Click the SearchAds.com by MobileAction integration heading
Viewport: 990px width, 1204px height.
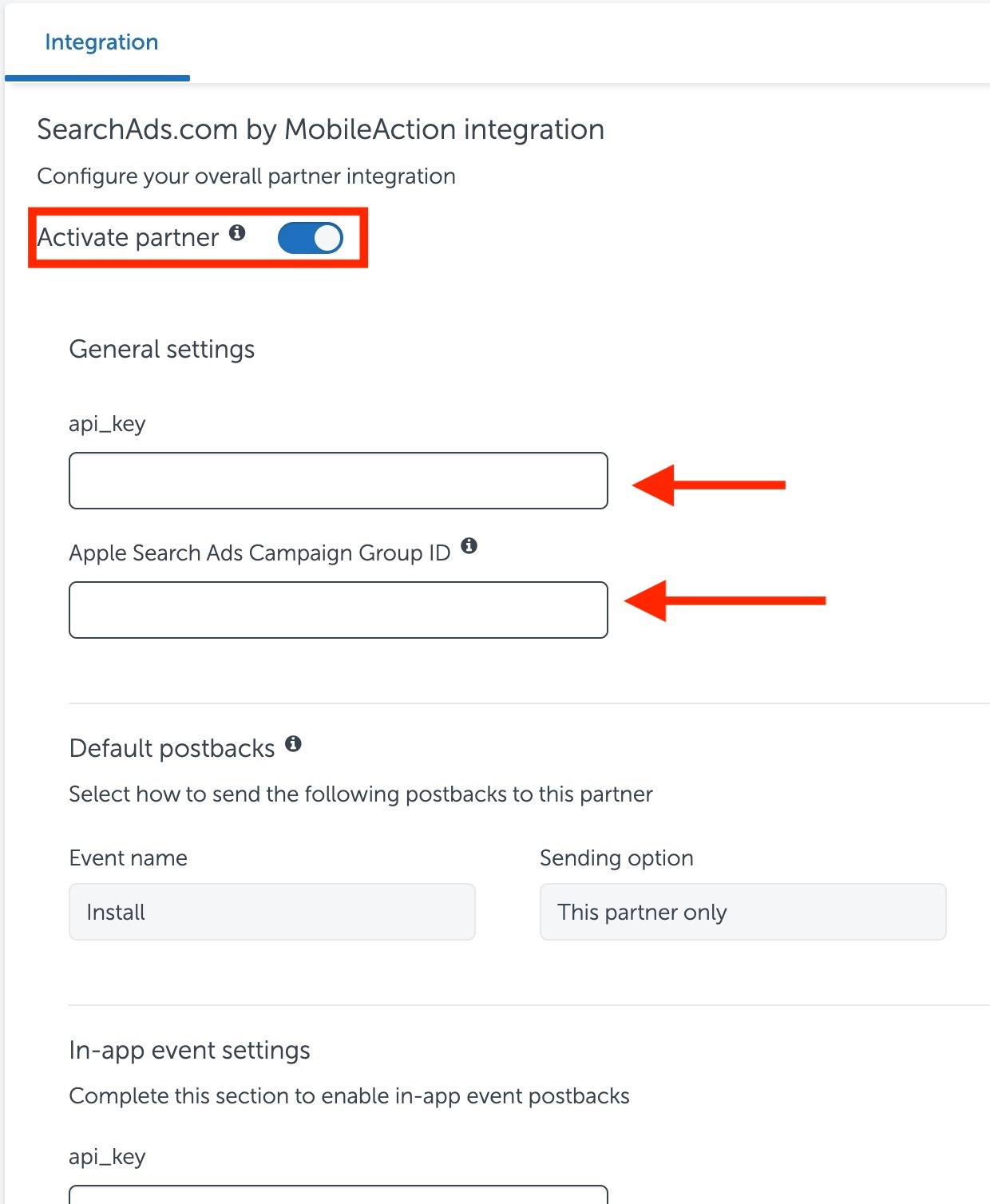point(319,129)
